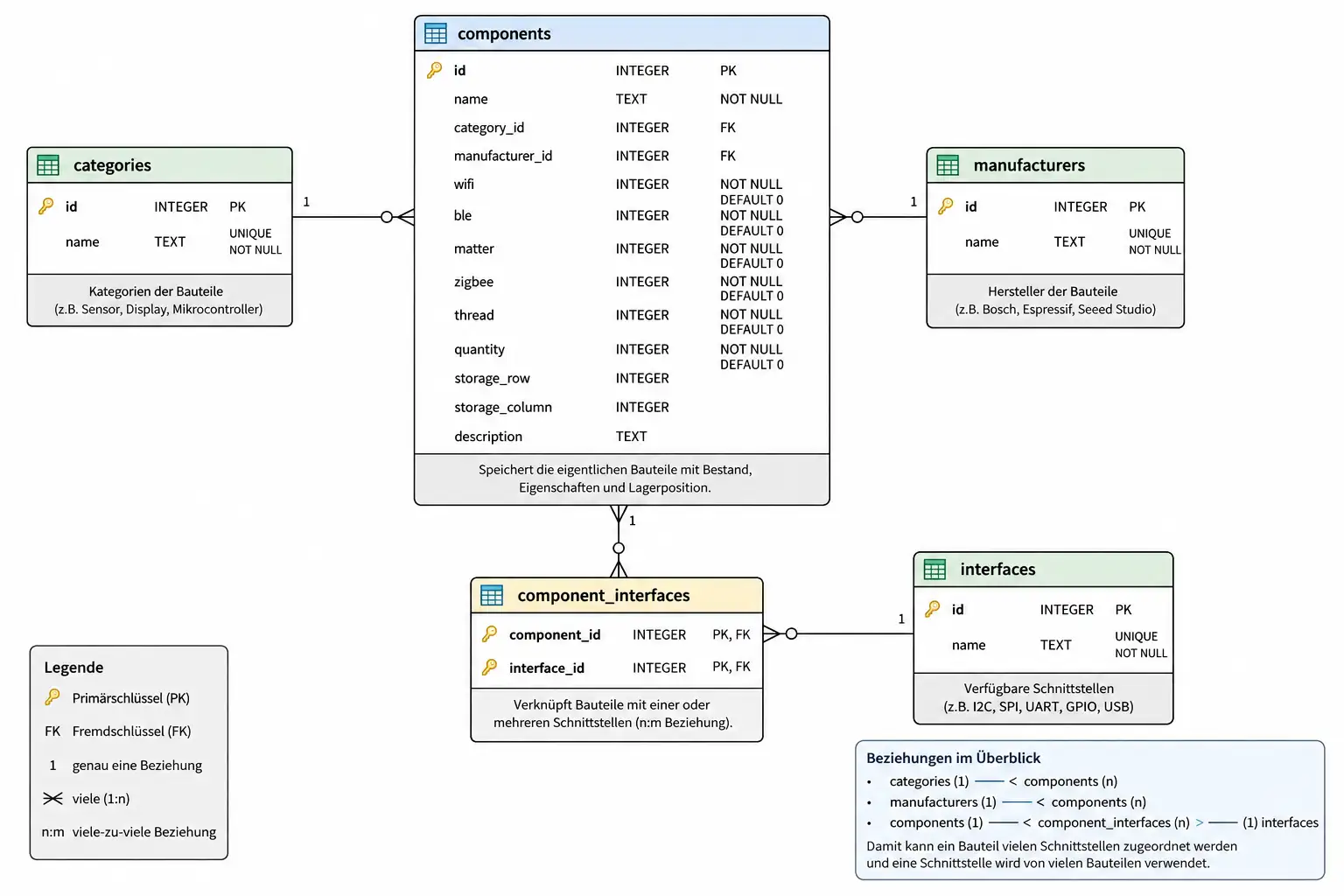Click 'manufacturers (1)' in relationship overview
Viewport: 1344px width, 896px height.
pos(942,801)
